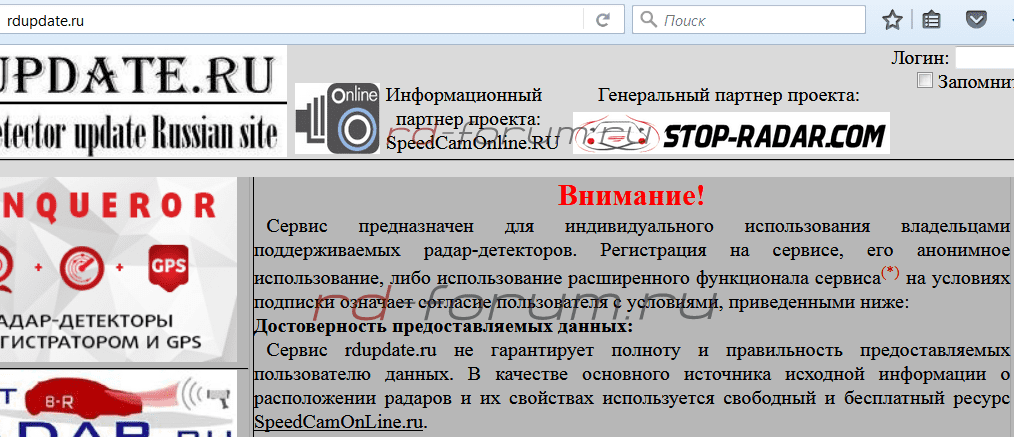Open the red car radar ad banner
The height and width of the screenshot is (437, 1014).
pyautogui.click(x=119, y=405)
